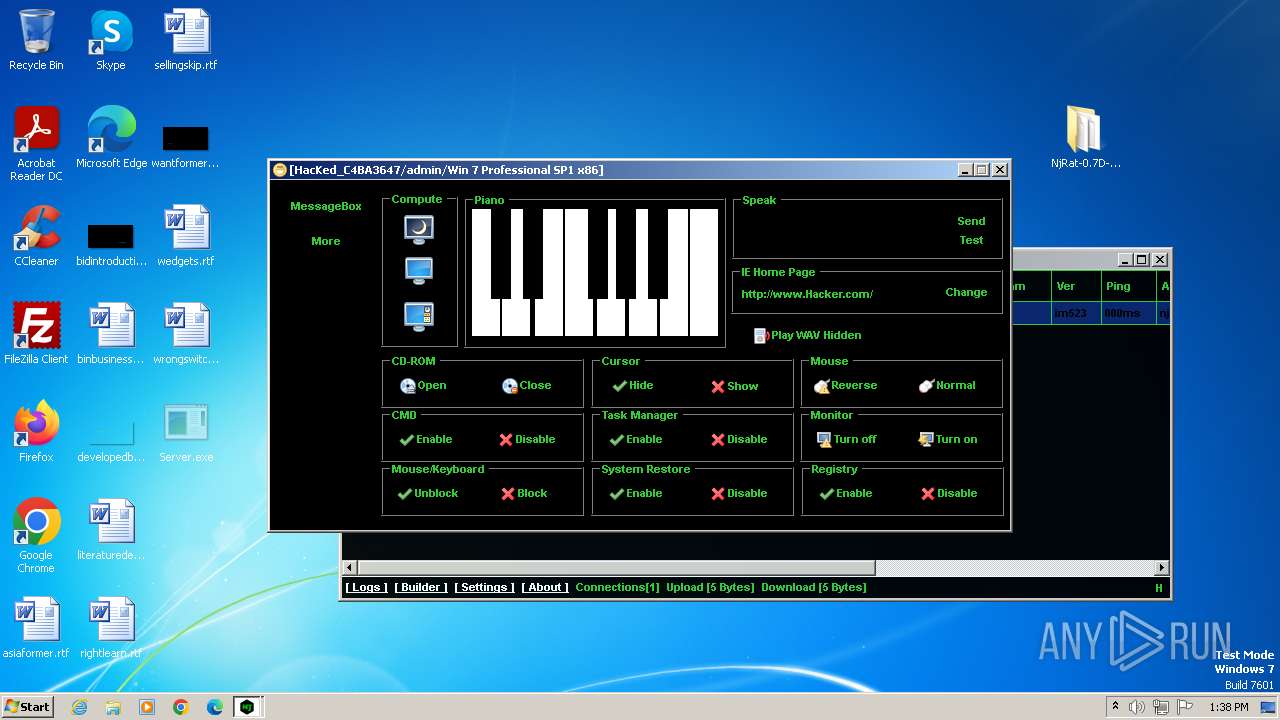This screenshot has height=720, width=1280.
Task: Open the CD-ROM tray
Action: click(423, 385)
